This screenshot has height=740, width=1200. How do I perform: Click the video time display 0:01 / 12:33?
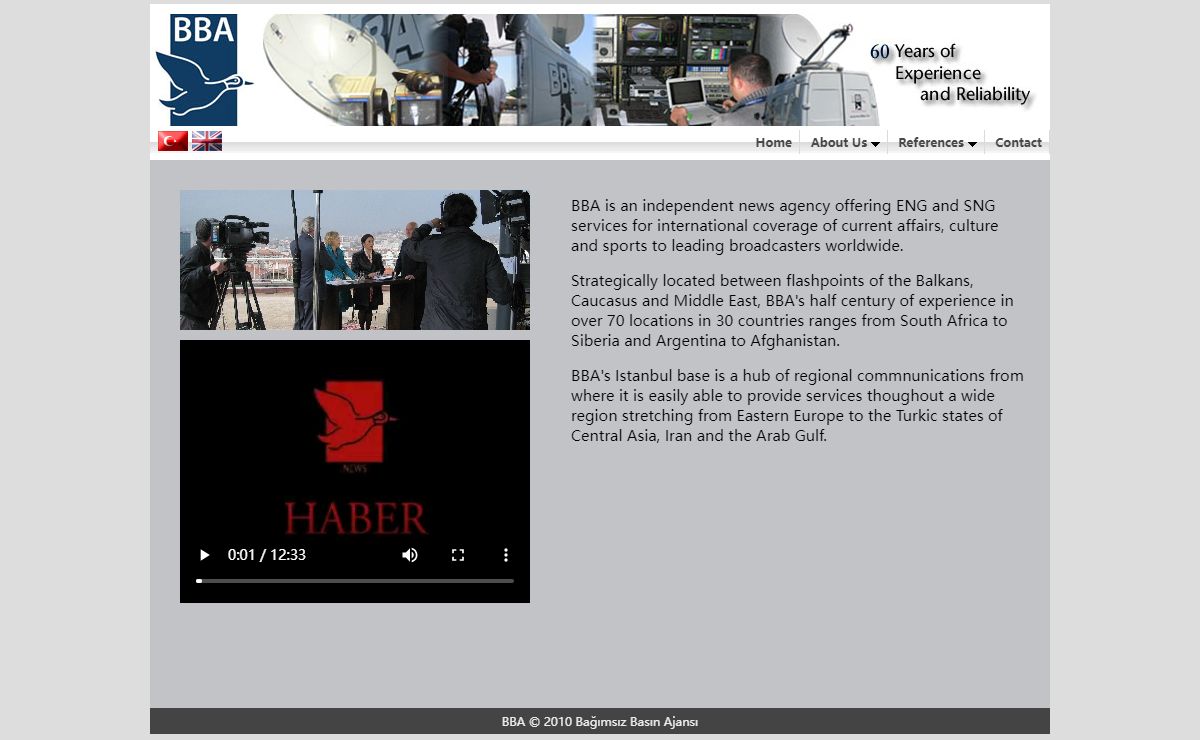pyautogui.click(x=267, y=555)
